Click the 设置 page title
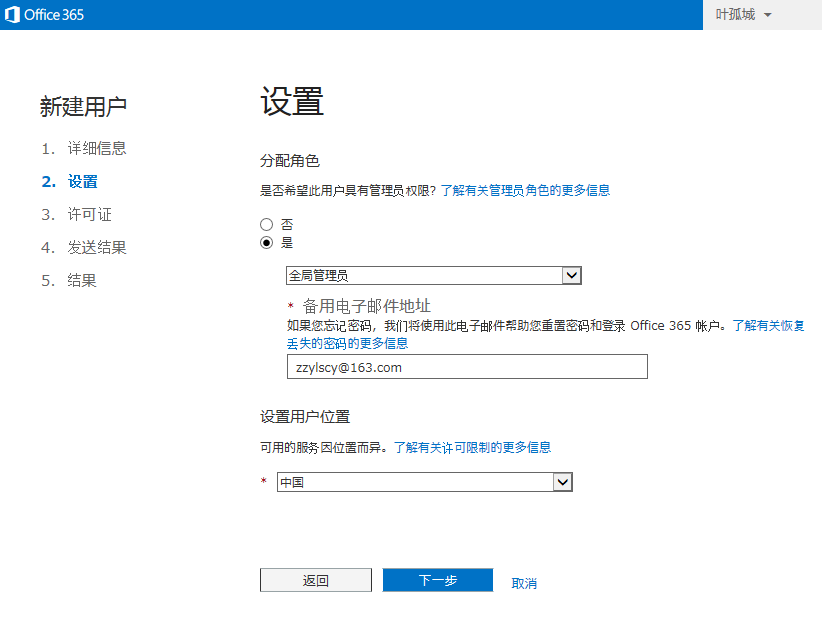Image resolution: width=822 pixels, height=619 pixels. pos(292,102)
